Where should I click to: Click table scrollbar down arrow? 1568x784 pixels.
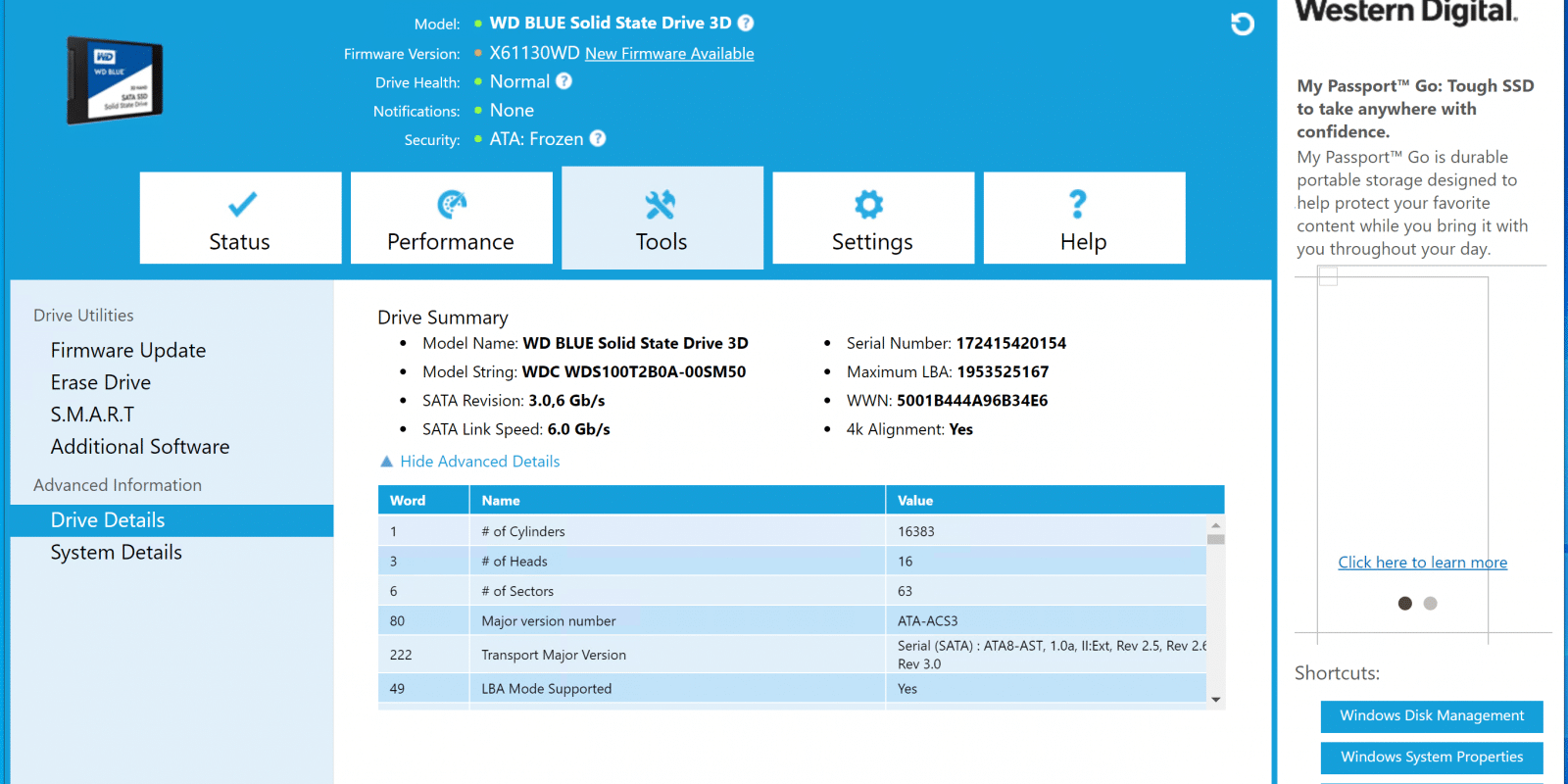click(x=1216, y=699)
